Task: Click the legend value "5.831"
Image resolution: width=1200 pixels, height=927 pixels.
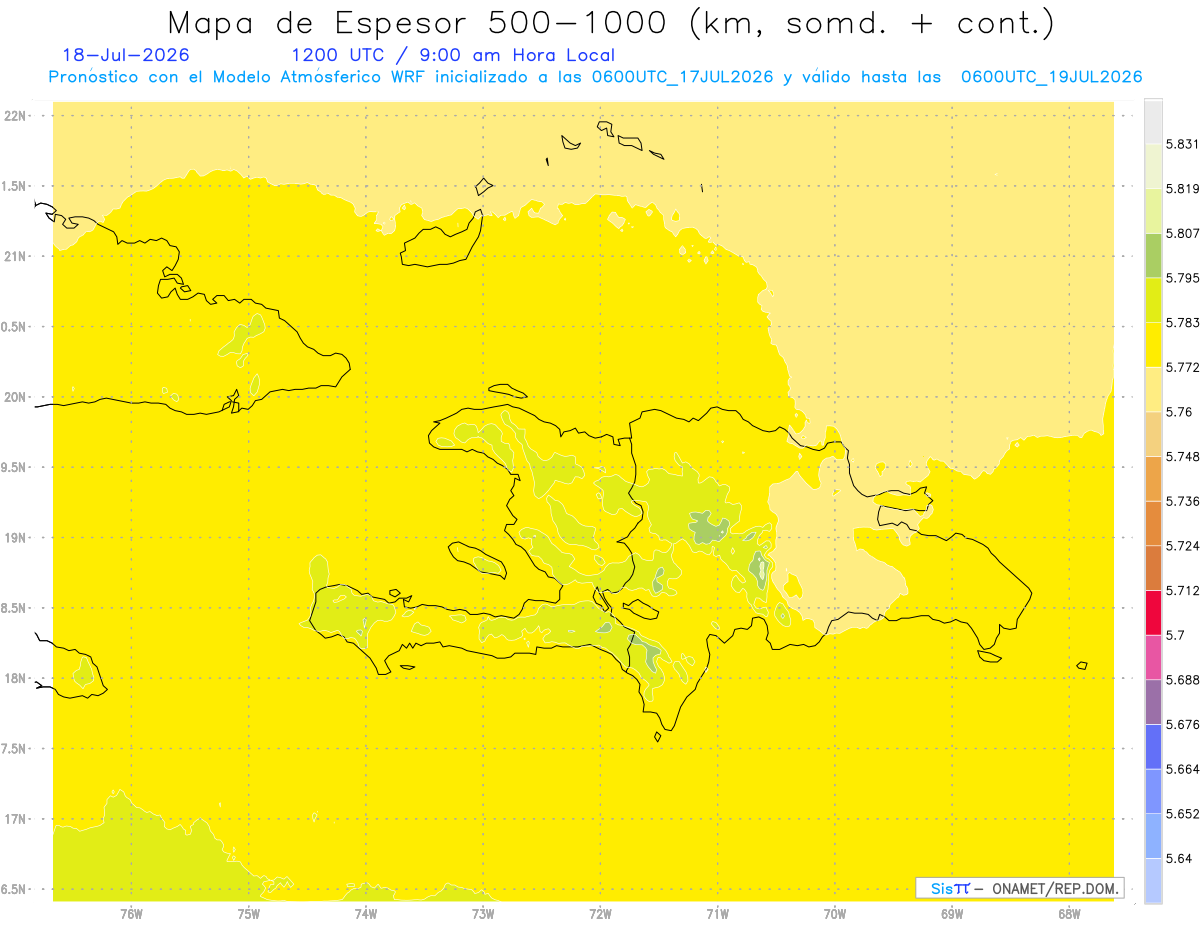Action: tap(1182, 144)
